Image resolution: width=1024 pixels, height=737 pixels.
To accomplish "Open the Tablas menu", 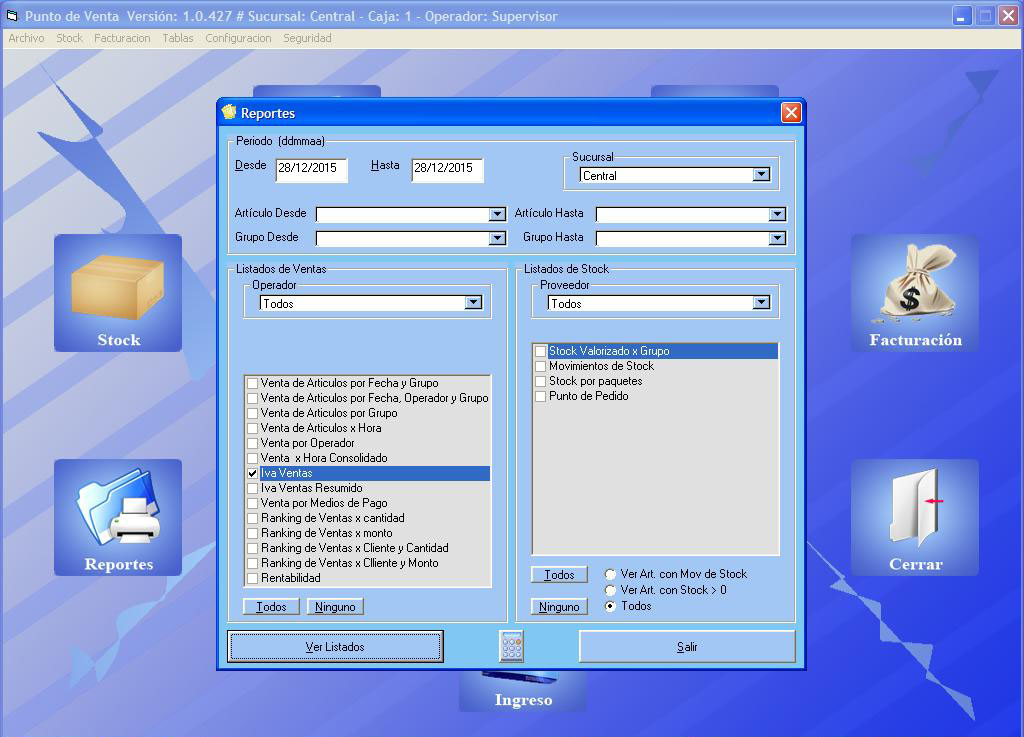I will click(x=178, y=39).
